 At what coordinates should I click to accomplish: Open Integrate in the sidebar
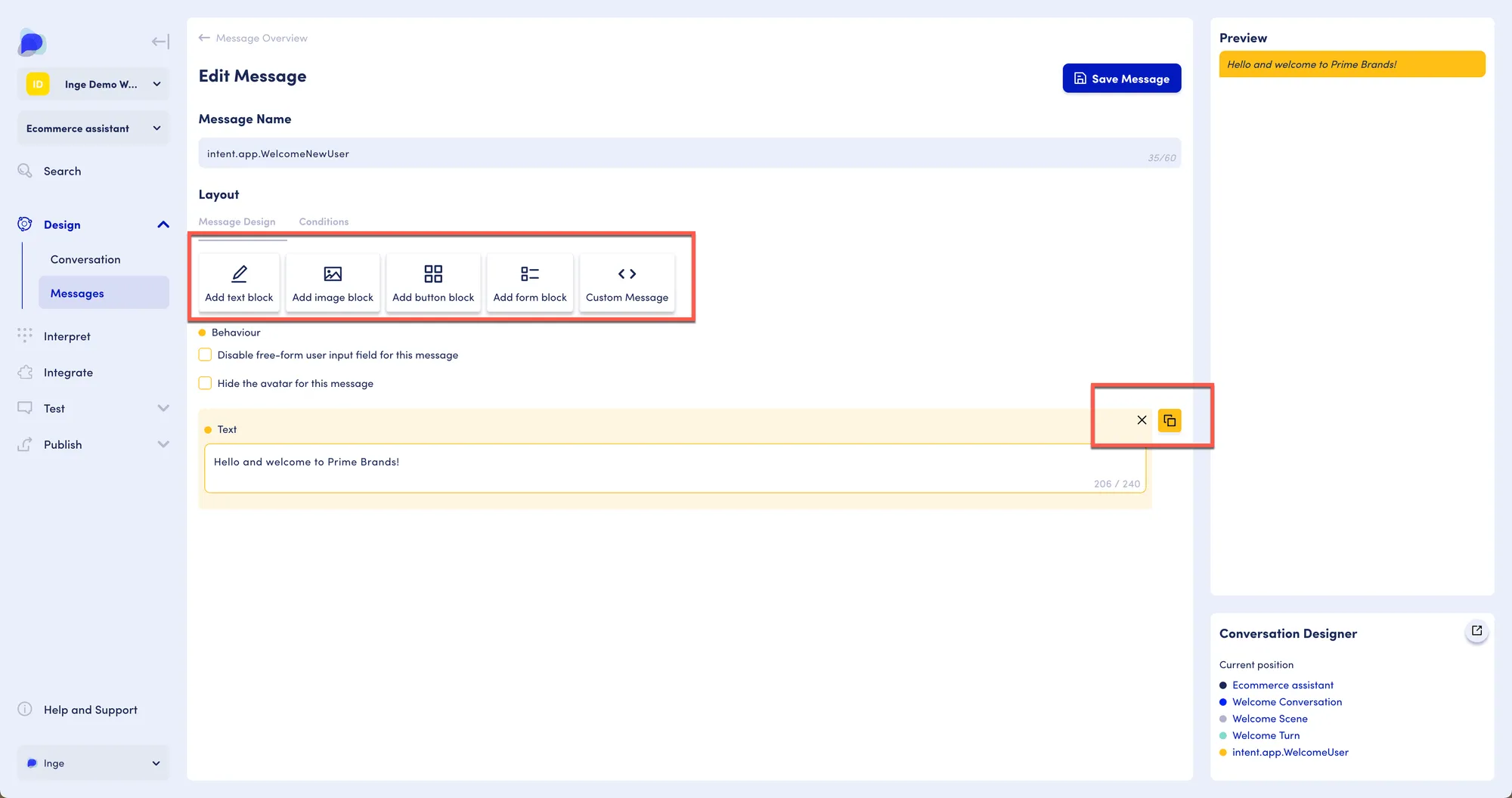tap(68, 373)
